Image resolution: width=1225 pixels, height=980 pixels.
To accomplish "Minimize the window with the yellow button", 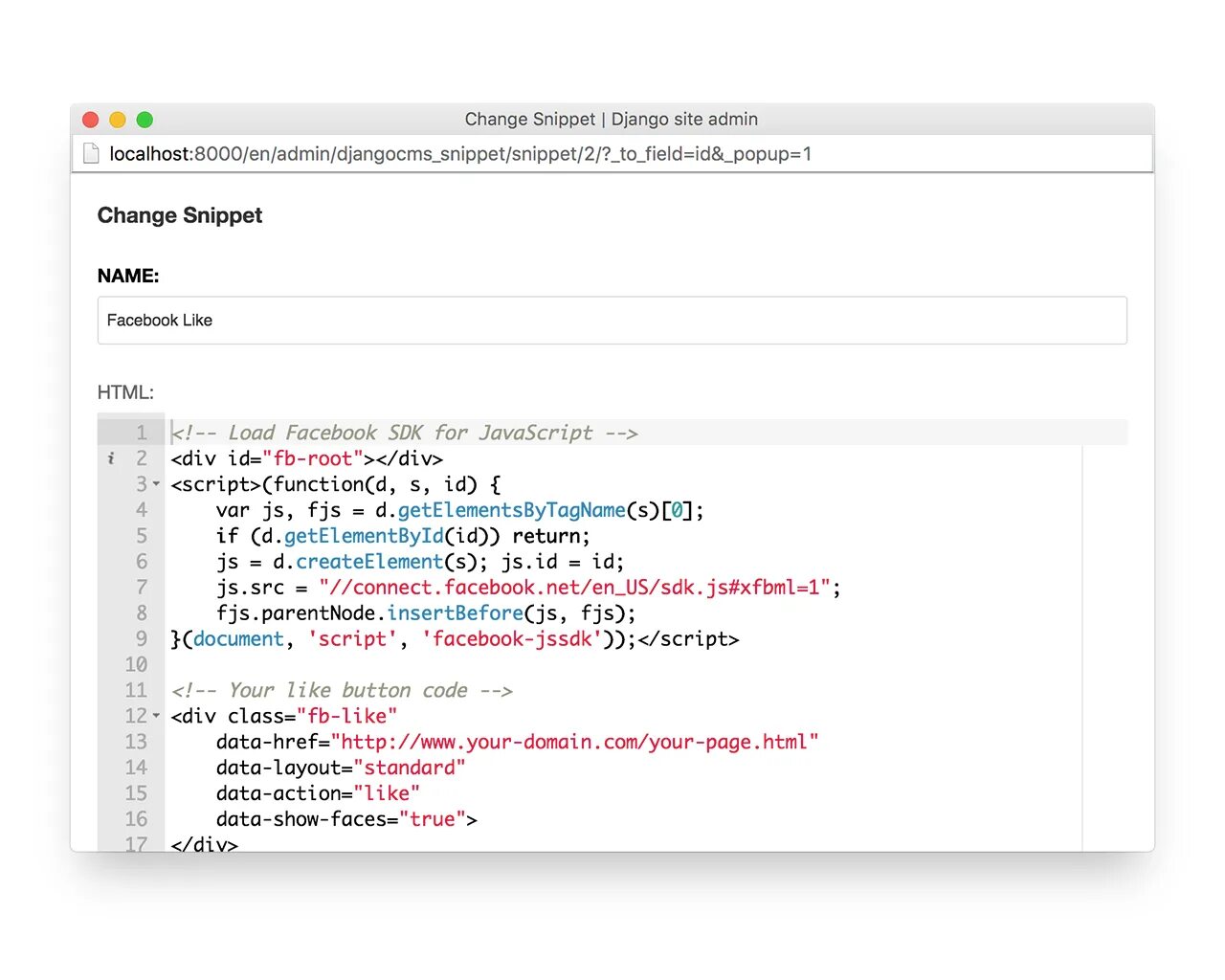I will coord(118,120).
